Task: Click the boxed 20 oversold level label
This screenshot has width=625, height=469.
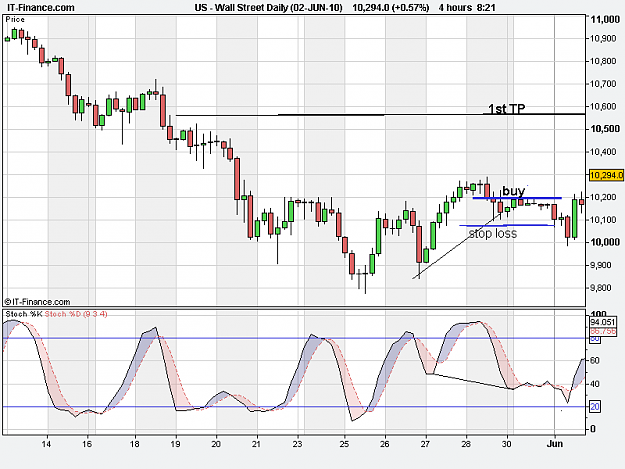Action: point(595,407)
